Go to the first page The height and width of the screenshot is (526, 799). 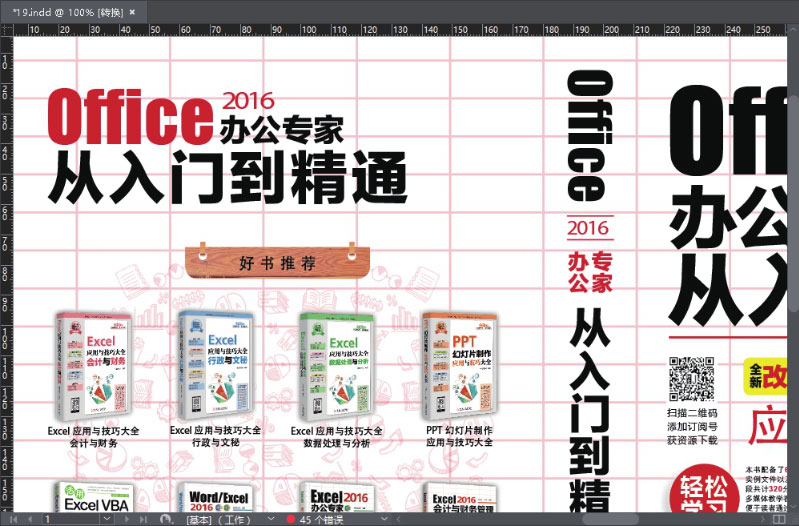[x=13, y=519]
